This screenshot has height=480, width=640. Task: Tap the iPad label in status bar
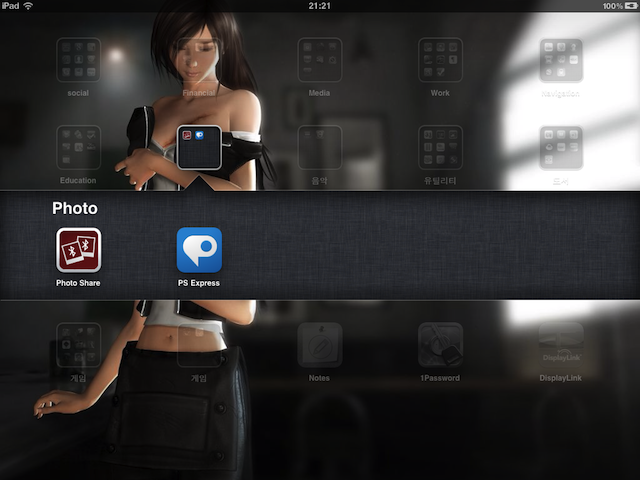click(10, 6)
